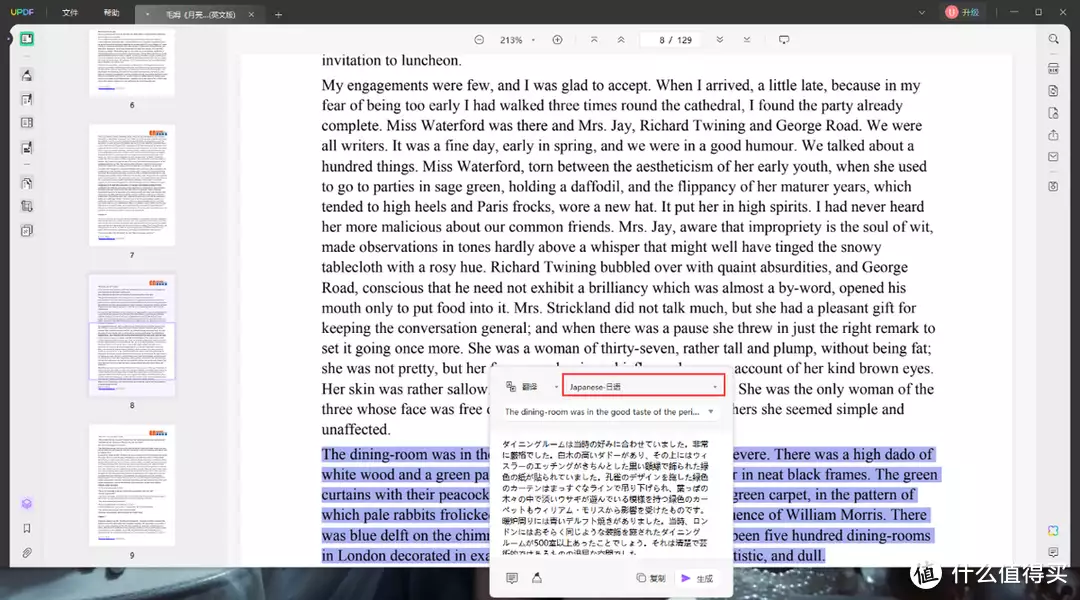Open Reader mode in the left sidebar
This screenshot has width=1080, height=600.
click(27, 39)
